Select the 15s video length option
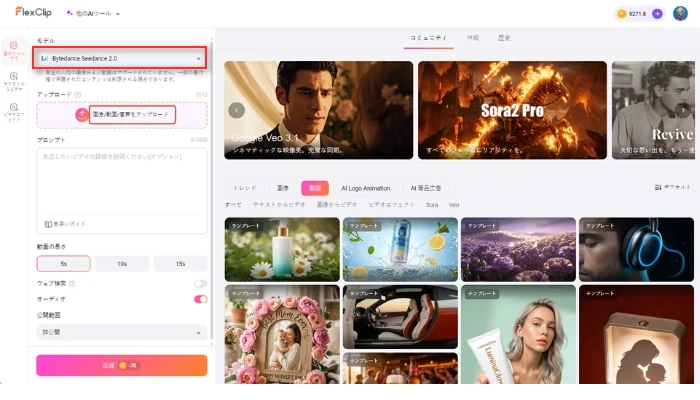Screen dimensions: 700x400 coord(180,264)
